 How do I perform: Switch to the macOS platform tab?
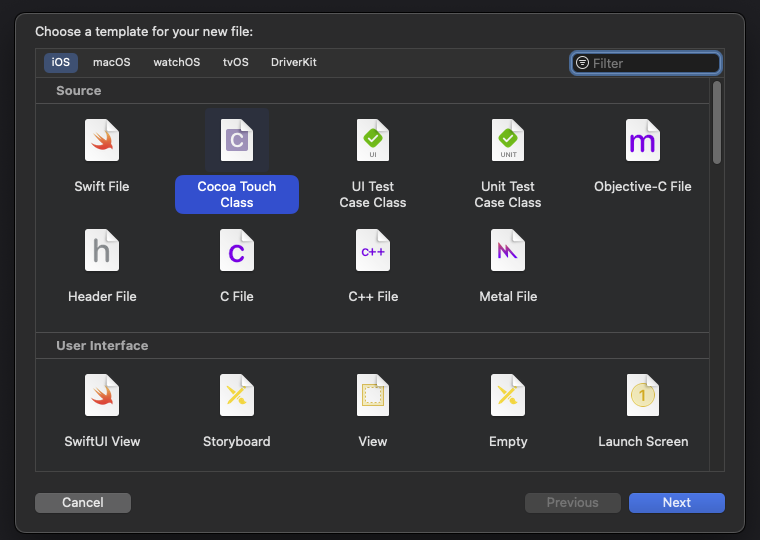[x=111, y=63]
